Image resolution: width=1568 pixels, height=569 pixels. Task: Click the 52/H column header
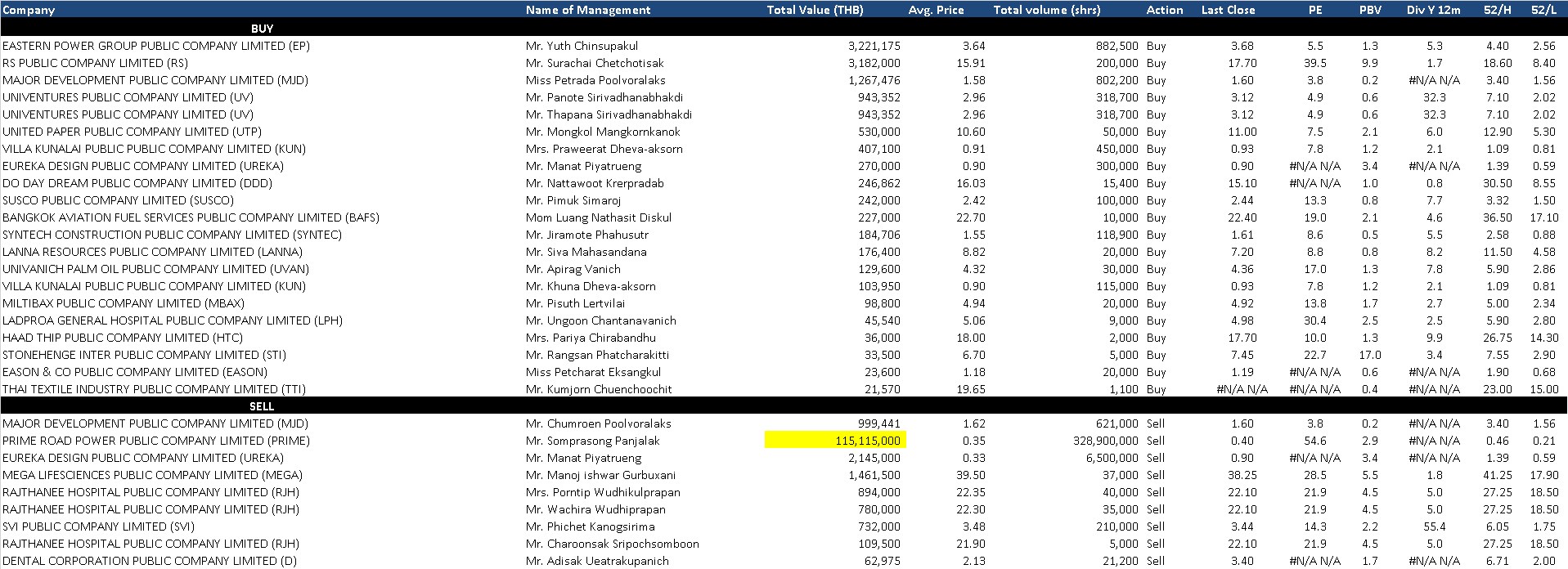click(1497, 10)
